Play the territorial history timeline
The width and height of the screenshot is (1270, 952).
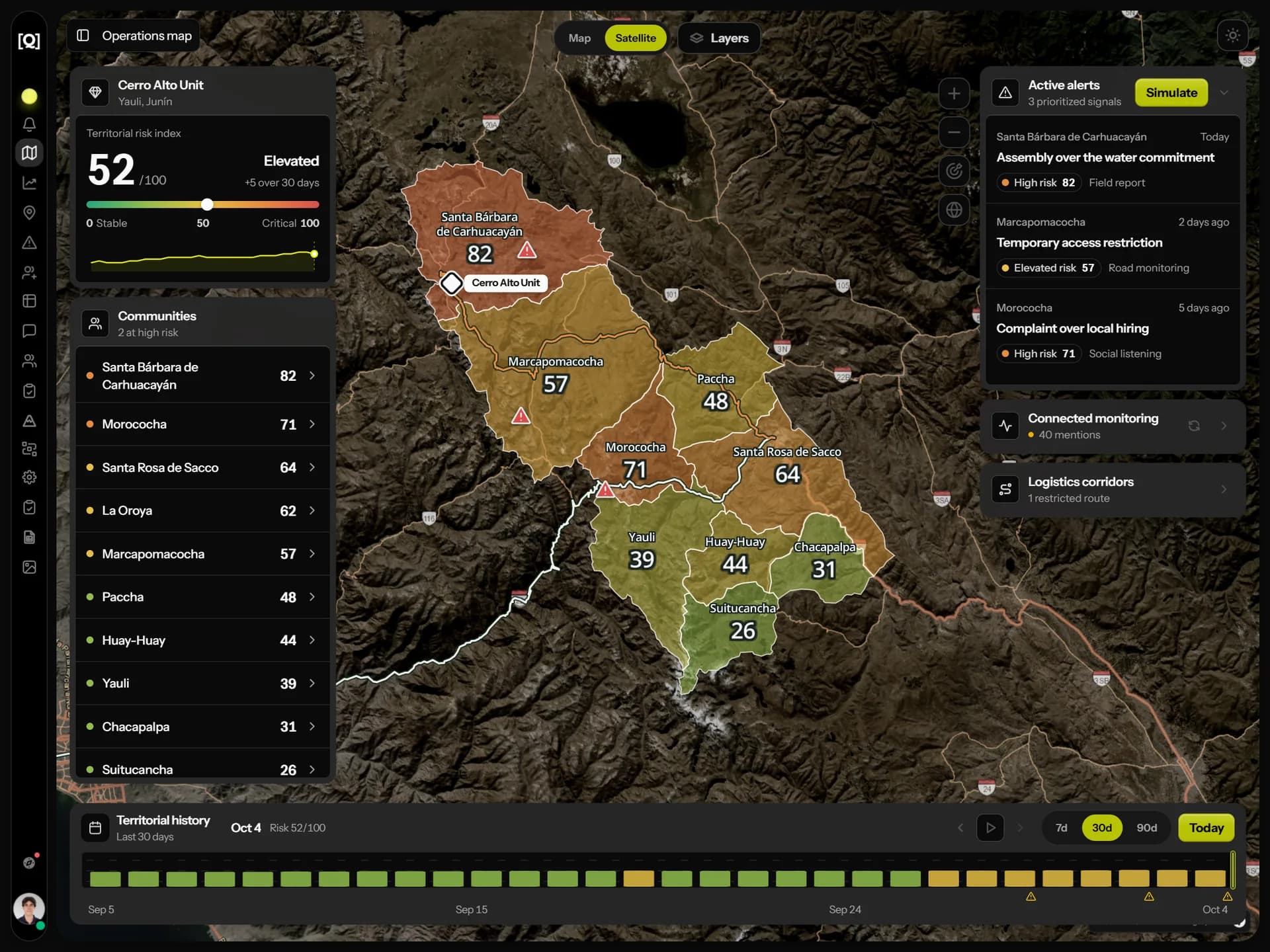[990, 828]
